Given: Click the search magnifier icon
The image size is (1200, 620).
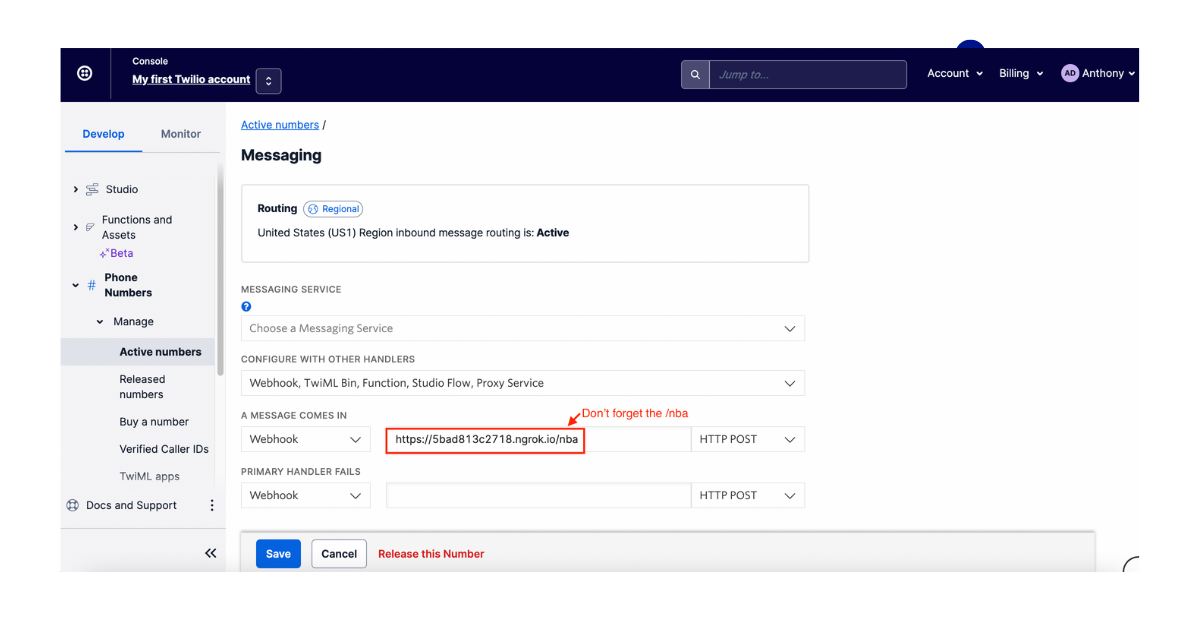Looking at the screenshot, I should [695, 75].
